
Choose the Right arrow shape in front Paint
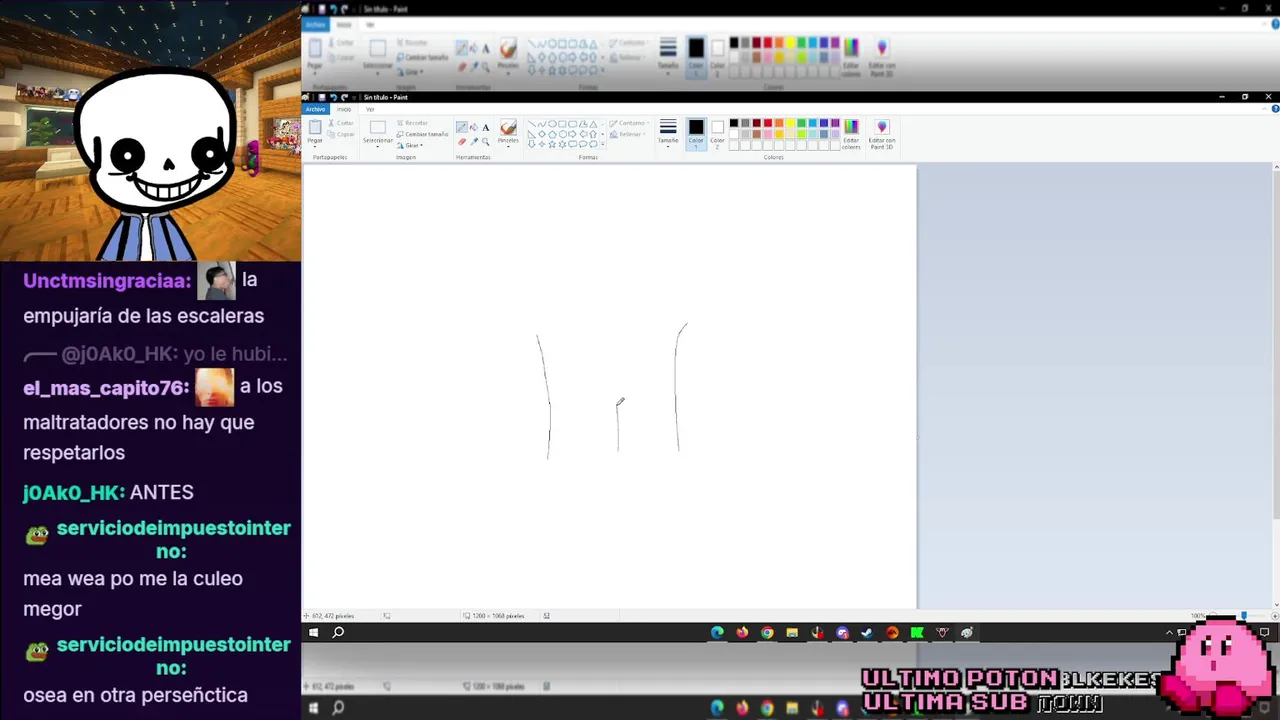(572, 134)
